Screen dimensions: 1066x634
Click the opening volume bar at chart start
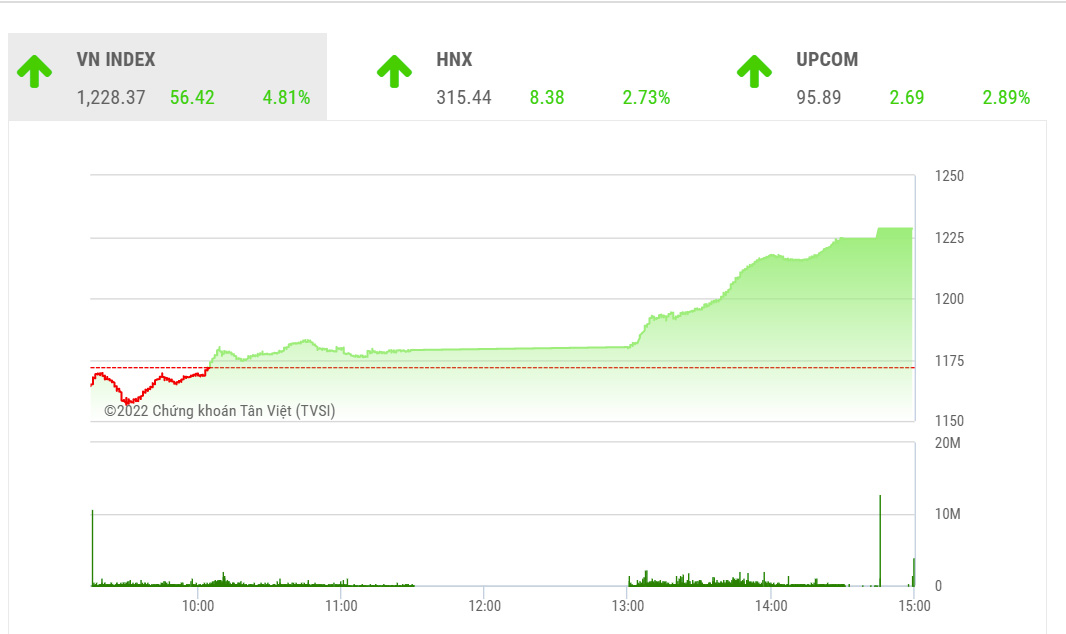(92, 548)
